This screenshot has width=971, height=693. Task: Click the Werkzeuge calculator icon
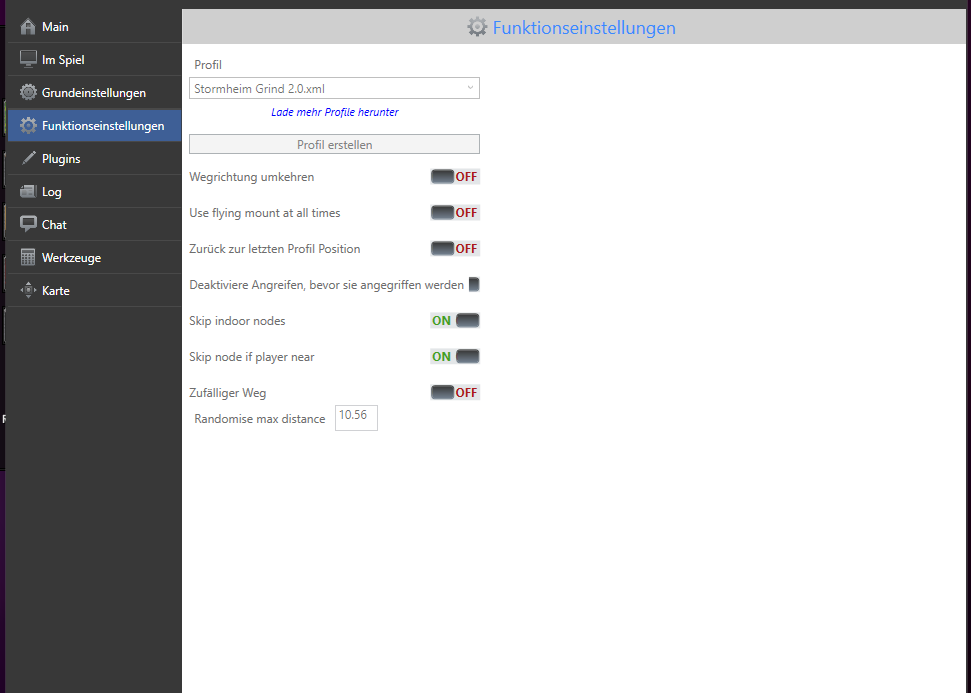coord(28,258)
